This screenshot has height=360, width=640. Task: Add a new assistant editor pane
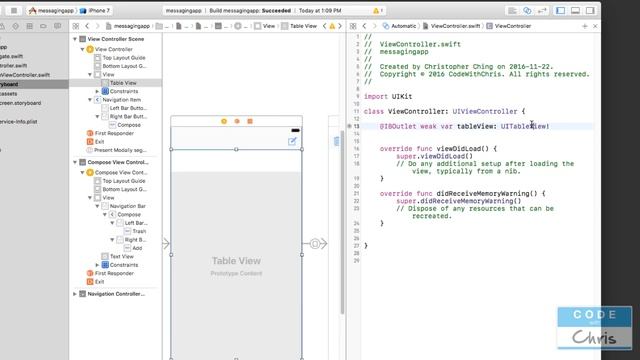point(584,26)
